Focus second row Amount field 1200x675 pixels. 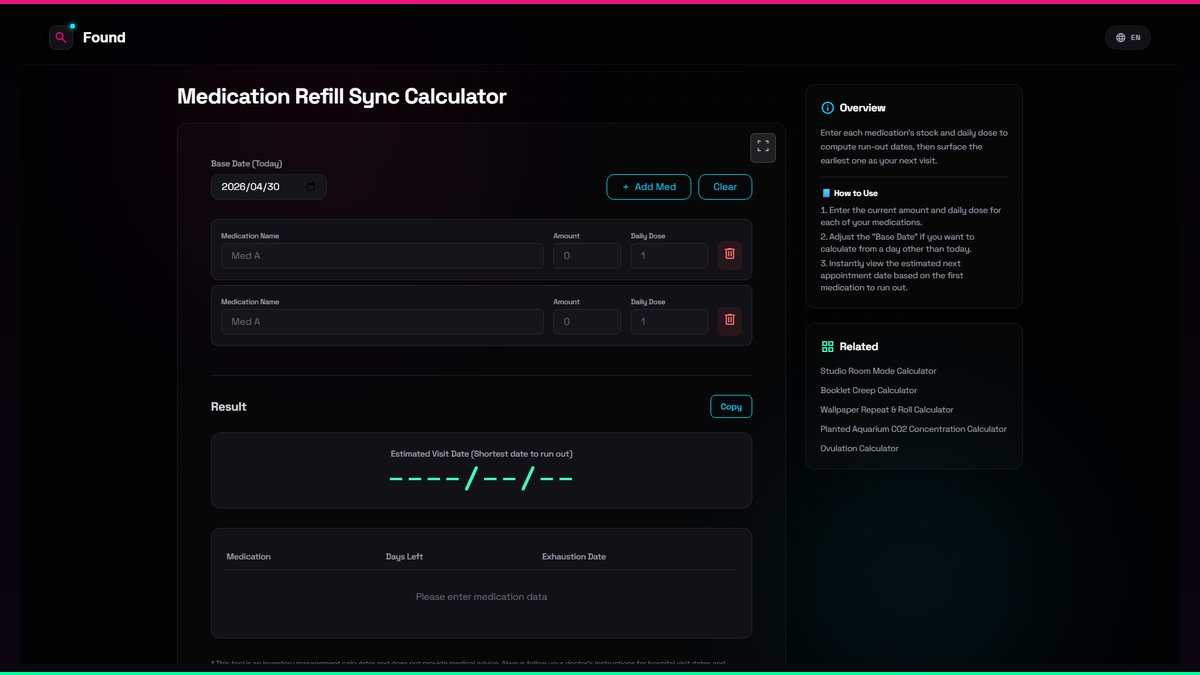pyautogui.click(x=587, y=322)
